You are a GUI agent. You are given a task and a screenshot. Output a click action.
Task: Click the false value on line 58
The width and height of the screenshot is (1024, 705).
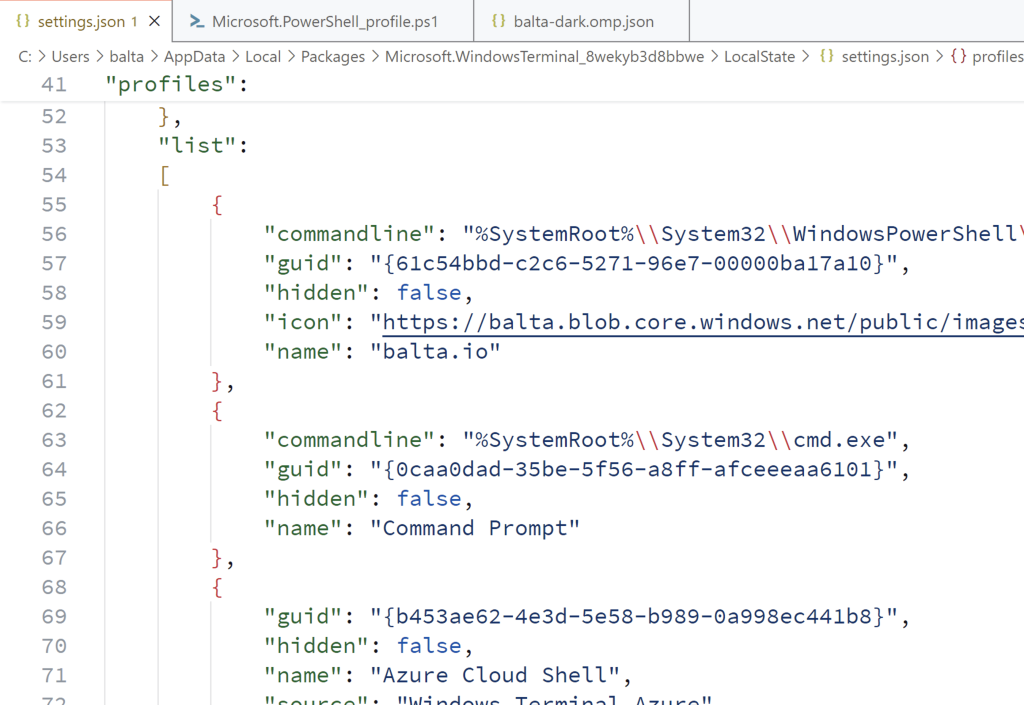(429, 292)
